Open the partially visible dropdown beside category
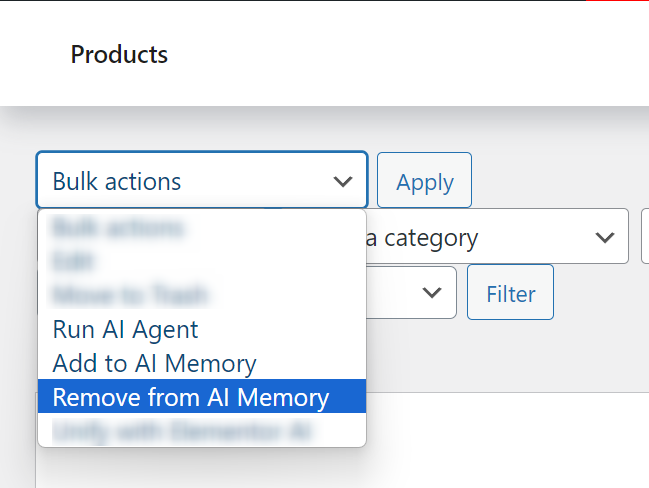649x488 pixels. (x=645, y=236)
